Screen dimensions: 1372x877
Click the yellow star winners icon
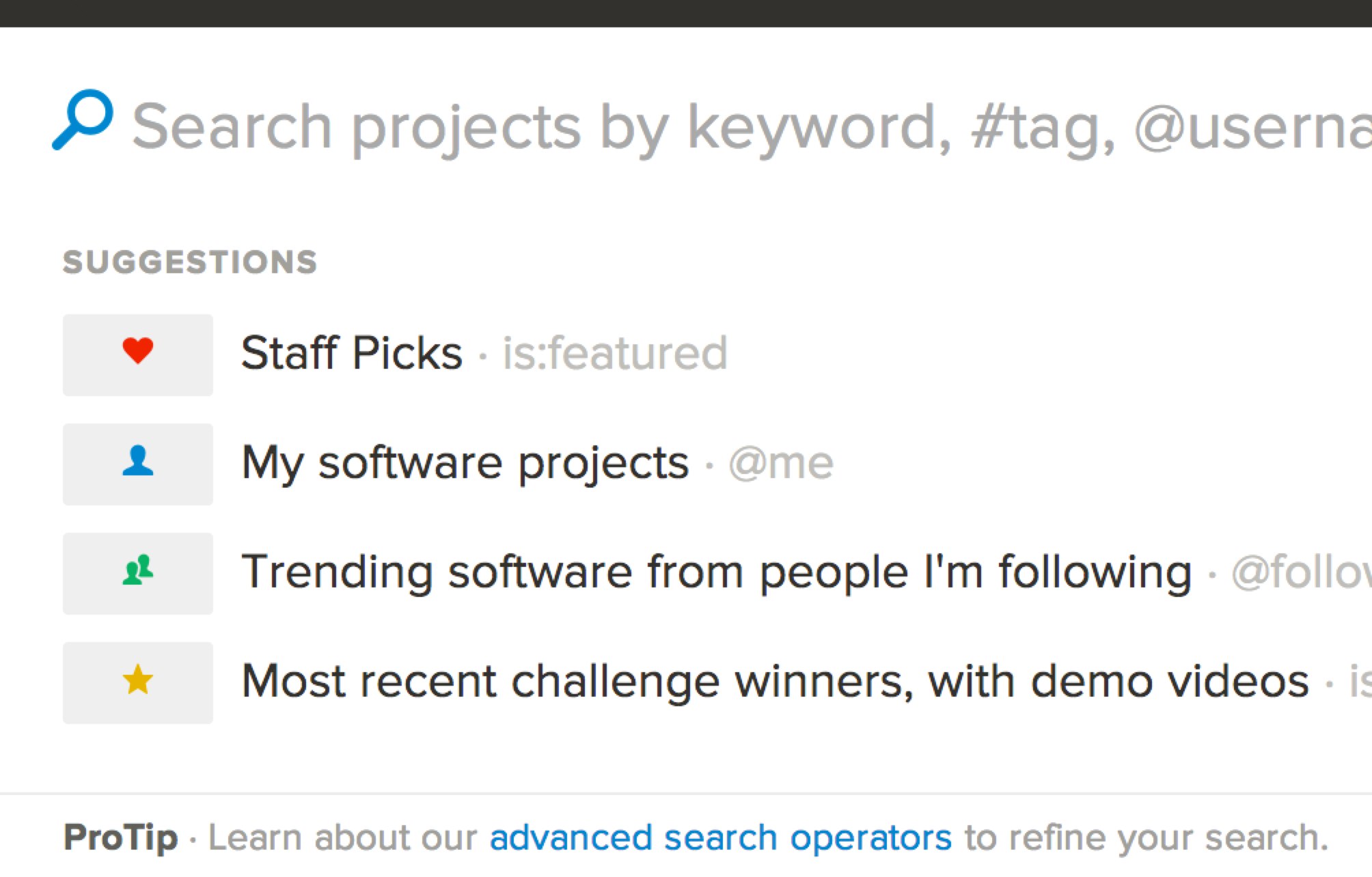(138, 682)
